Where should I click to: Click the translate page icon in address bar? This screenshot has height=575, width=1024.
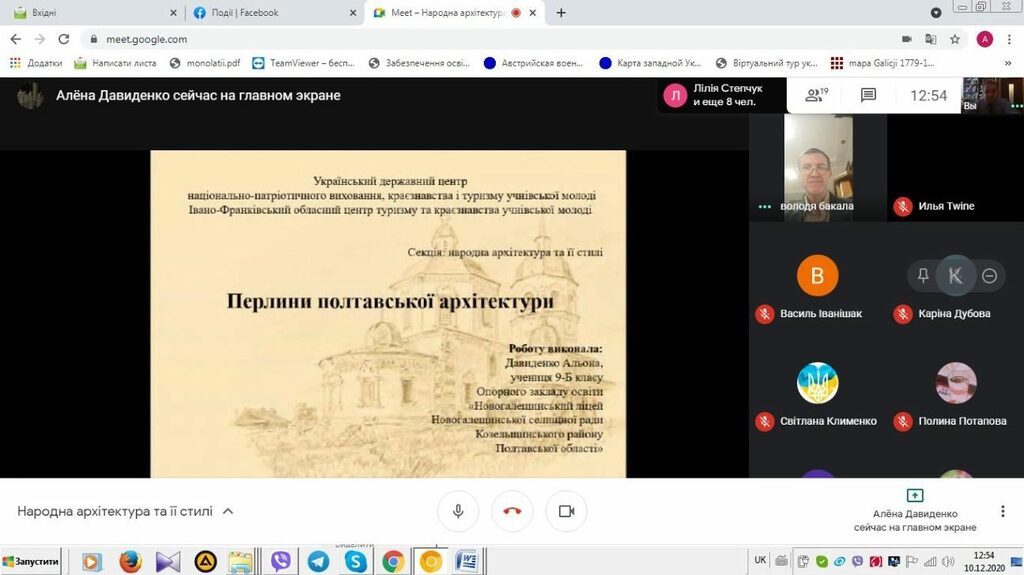click(930, 39)
